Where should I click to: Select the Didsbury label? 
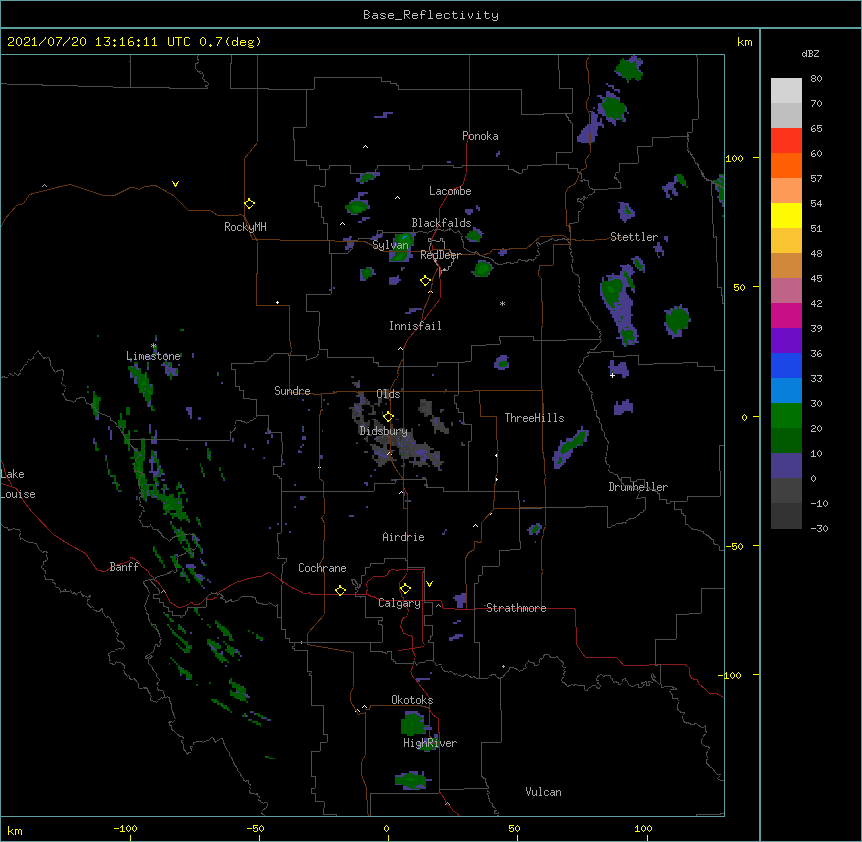tap(383, 431)
